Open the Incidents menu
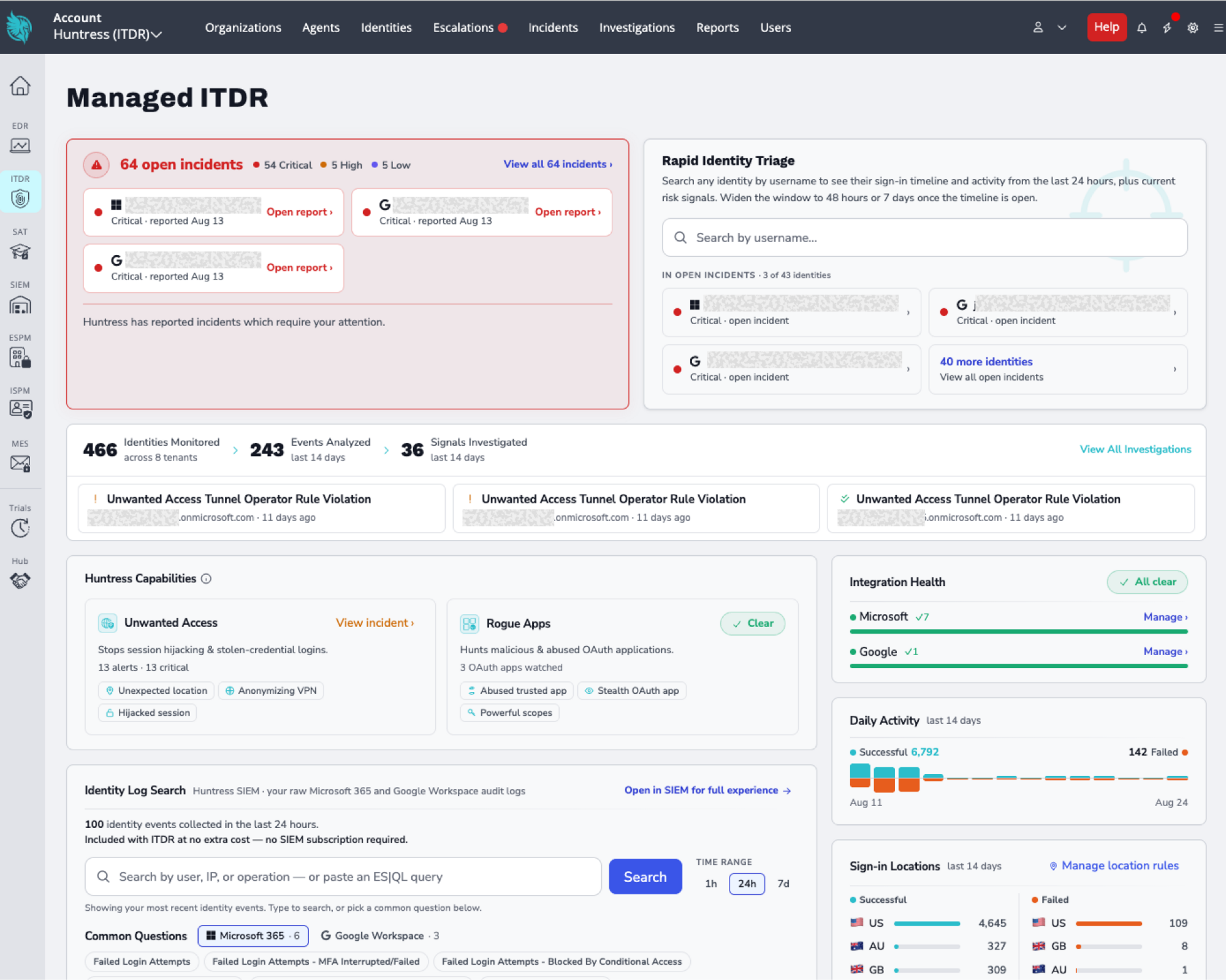 coord(553,28)
